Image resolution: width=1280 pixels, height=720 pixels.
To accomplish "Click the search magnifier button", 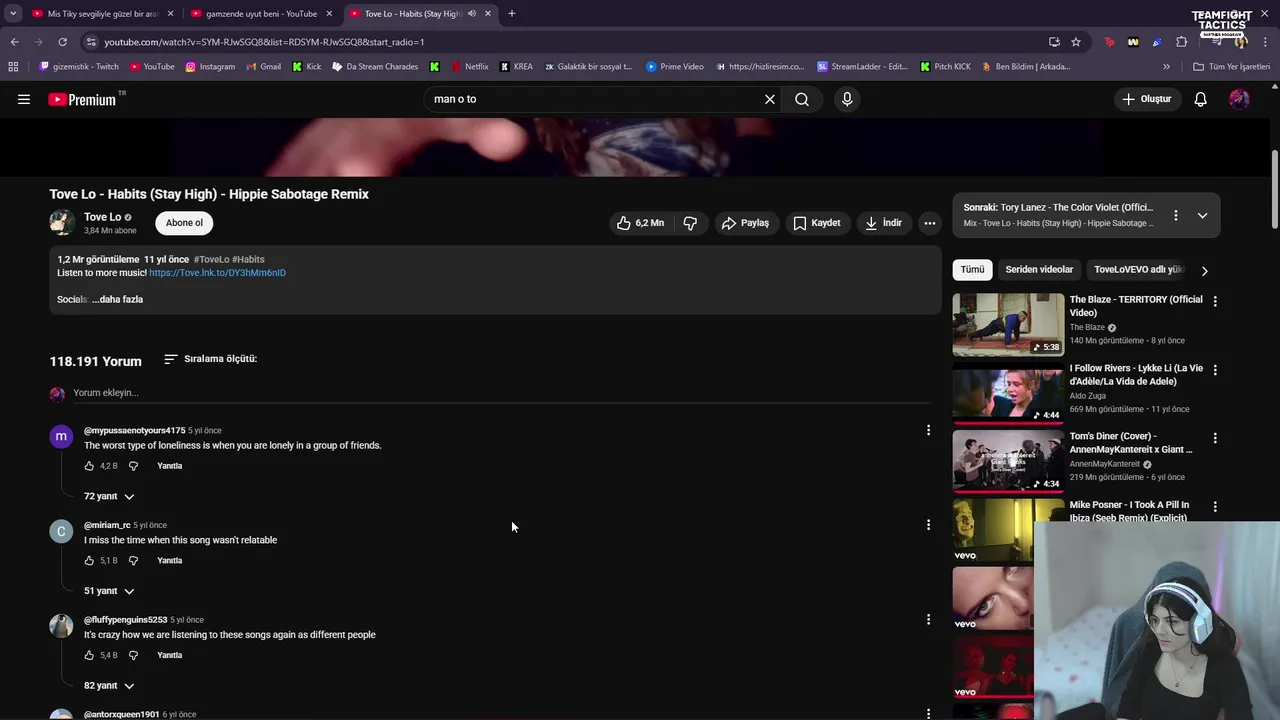I will pyautogui.click(x=802, y=99).
